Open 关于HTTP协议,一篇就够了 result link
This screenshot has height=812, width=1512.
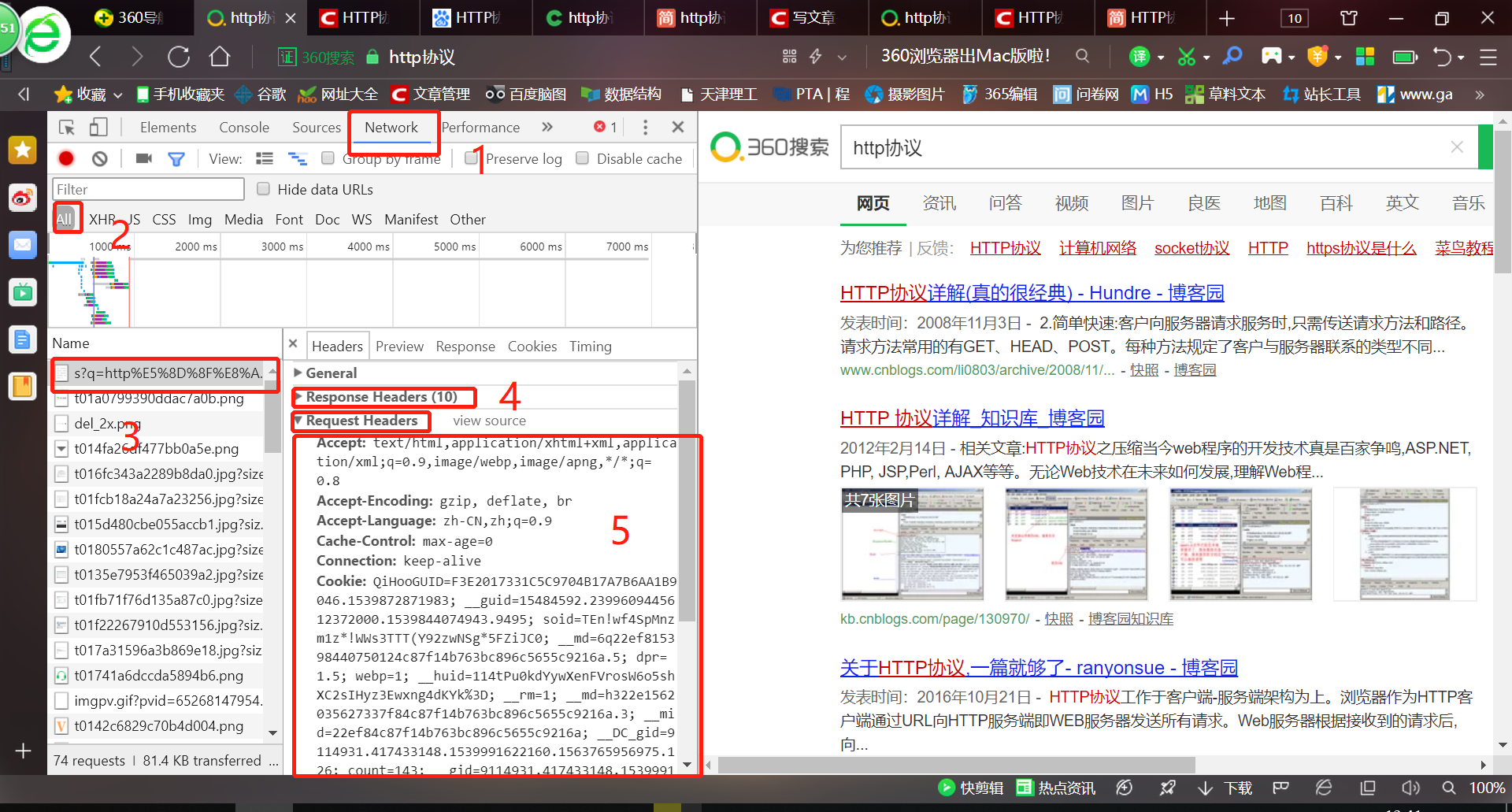pyautogui.click(x=1039, y=668)
